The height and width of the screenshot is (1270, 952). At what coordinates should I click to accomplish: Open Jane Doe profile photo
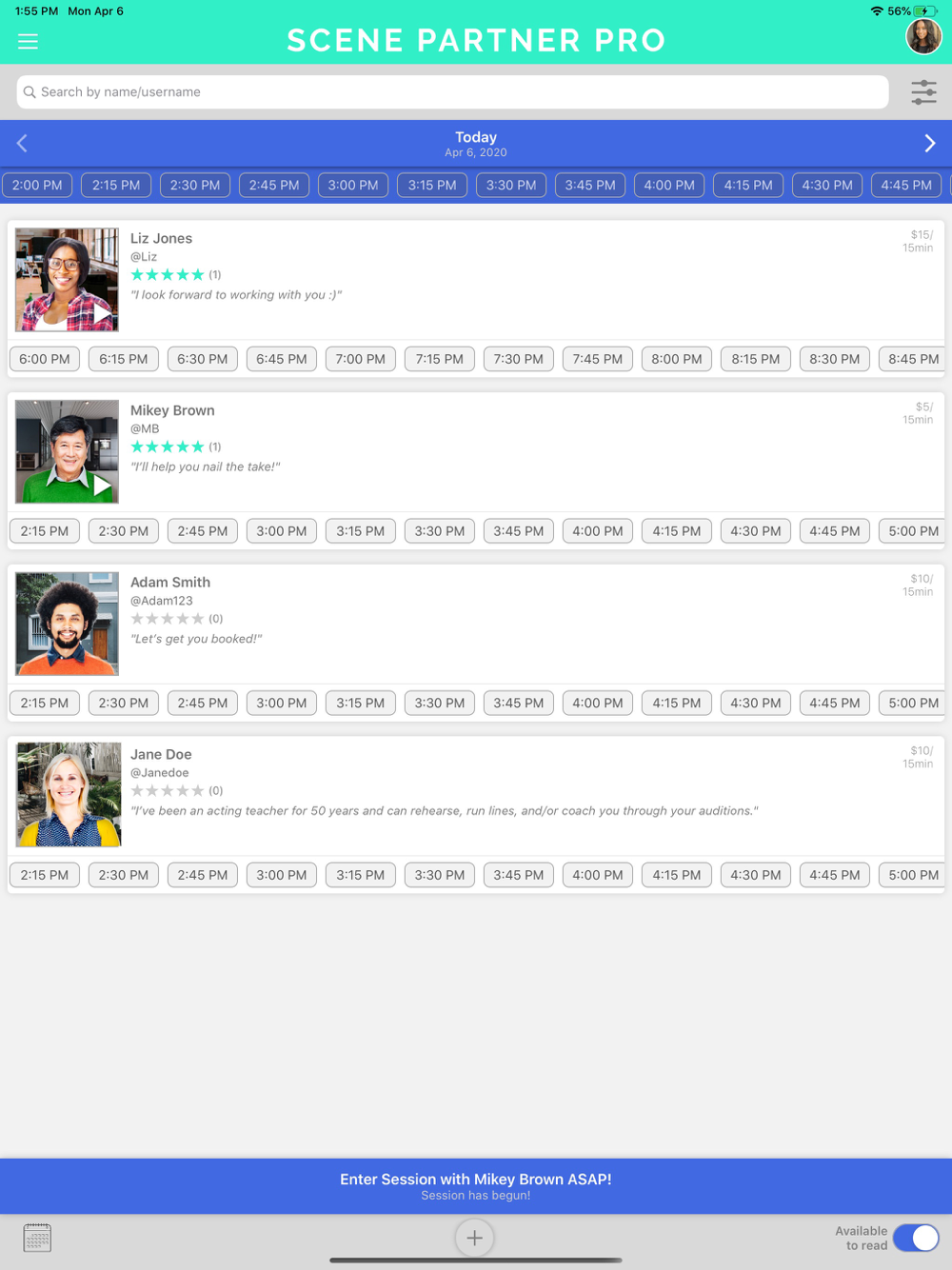(69, 795)
